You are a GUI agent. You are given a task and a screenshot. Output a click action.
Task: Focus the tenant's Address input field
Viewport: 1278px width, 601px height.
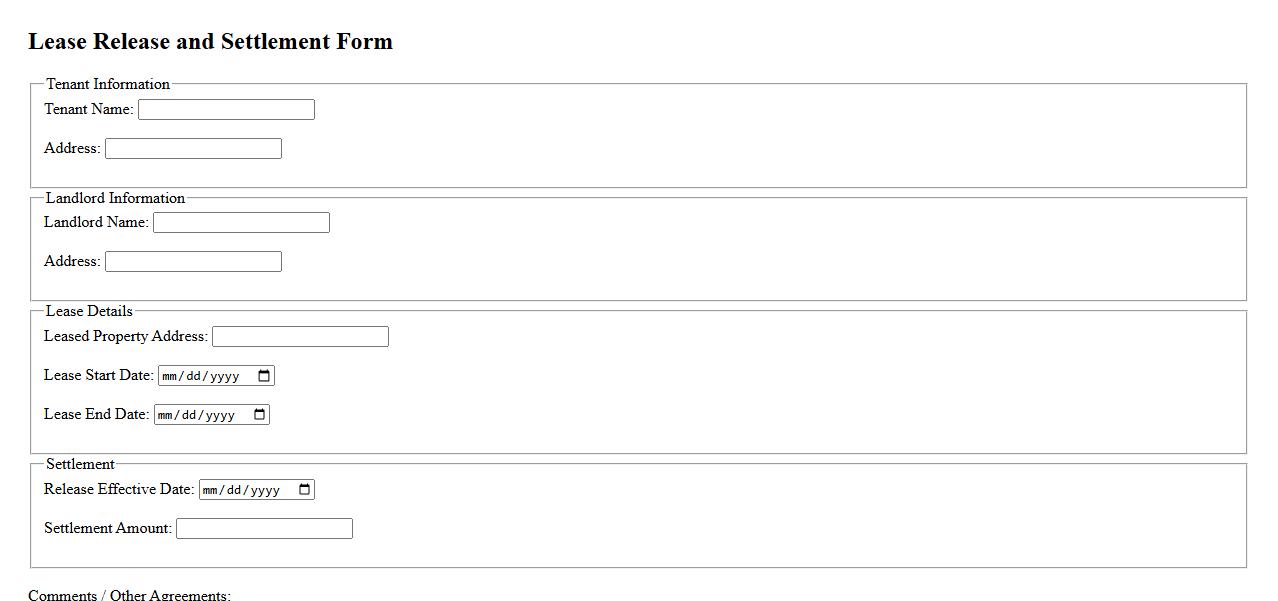(193, 149)
